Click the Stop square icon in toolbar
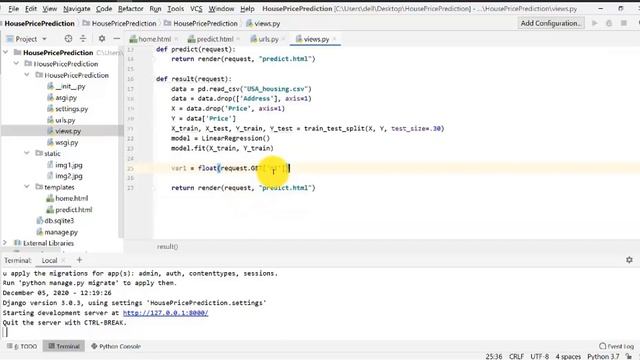The image size is (640, 360). tap(624, 23)
